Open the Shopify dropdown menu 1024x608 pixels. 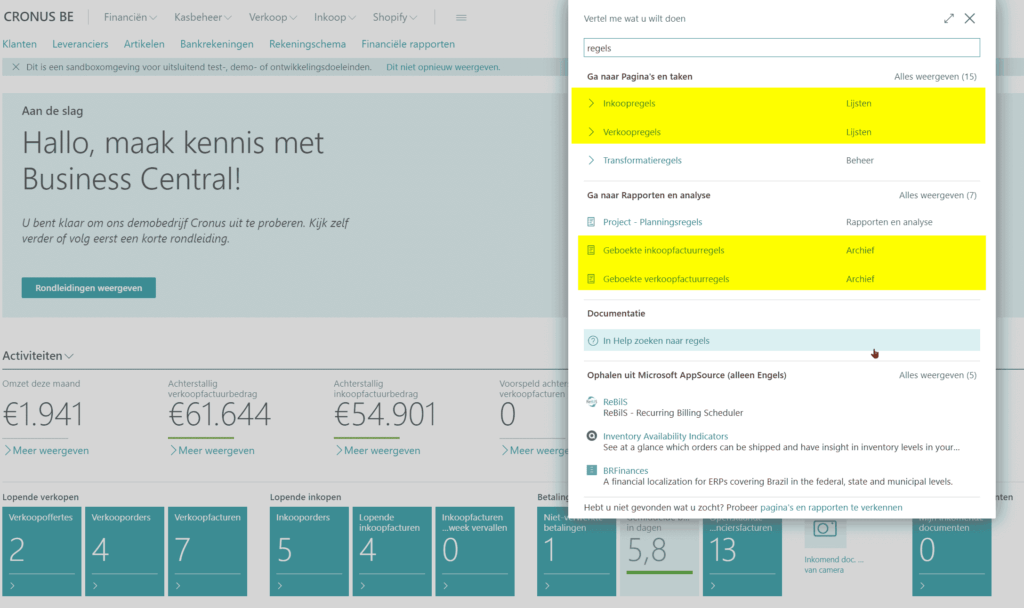[394, 18]
